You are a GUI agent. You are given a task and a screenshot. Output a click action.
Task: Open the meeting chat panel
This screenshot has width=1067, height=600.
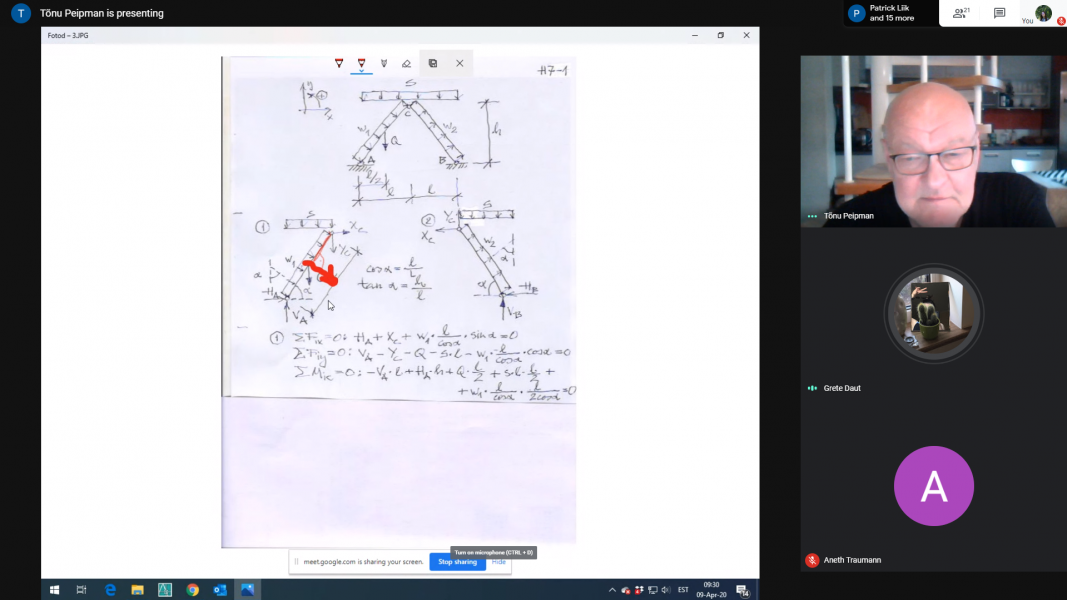(999, 13)
